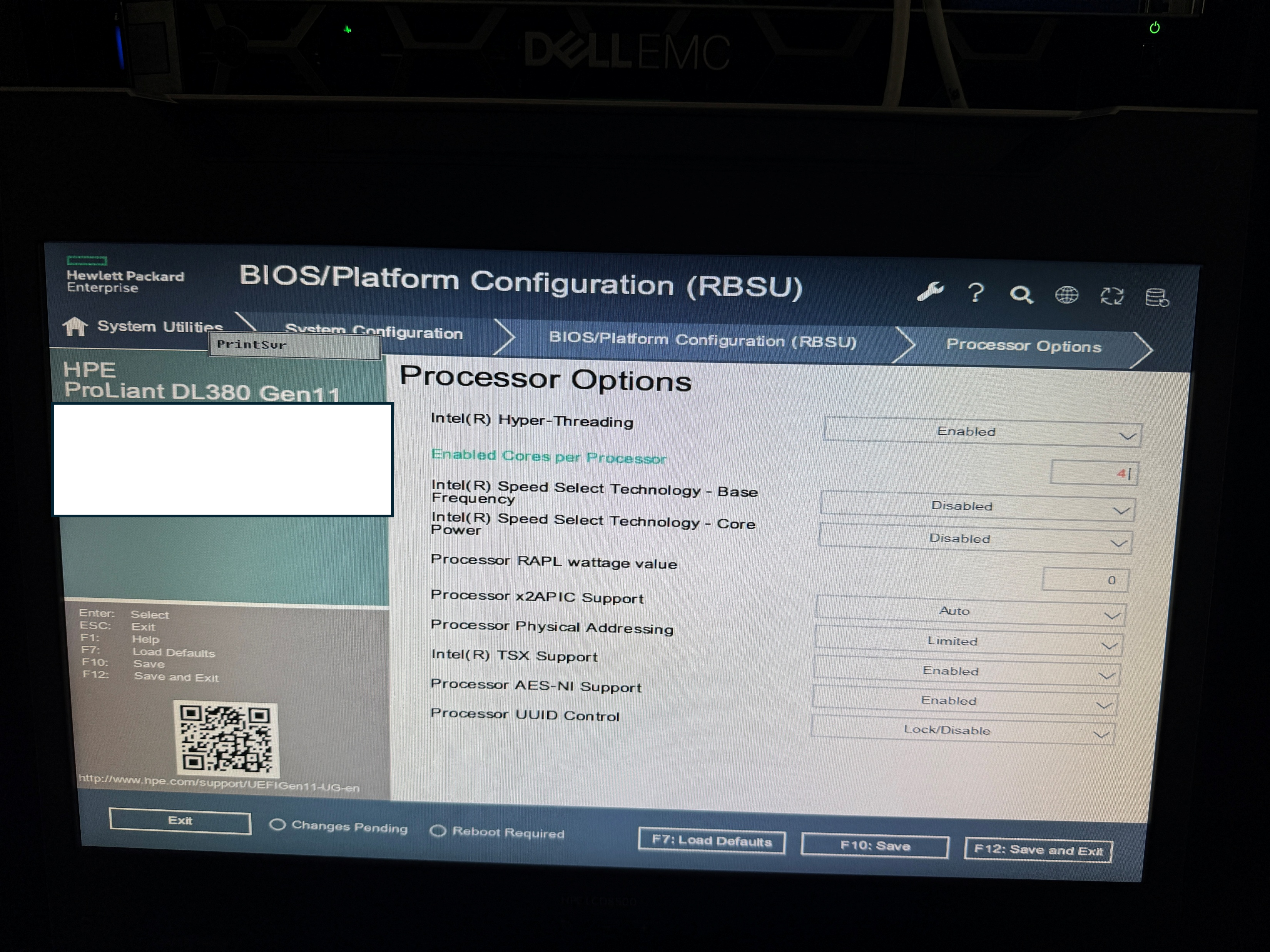Open the Processor Physical Addressing dropdown

pyautogui.click(x=968, y=642)
